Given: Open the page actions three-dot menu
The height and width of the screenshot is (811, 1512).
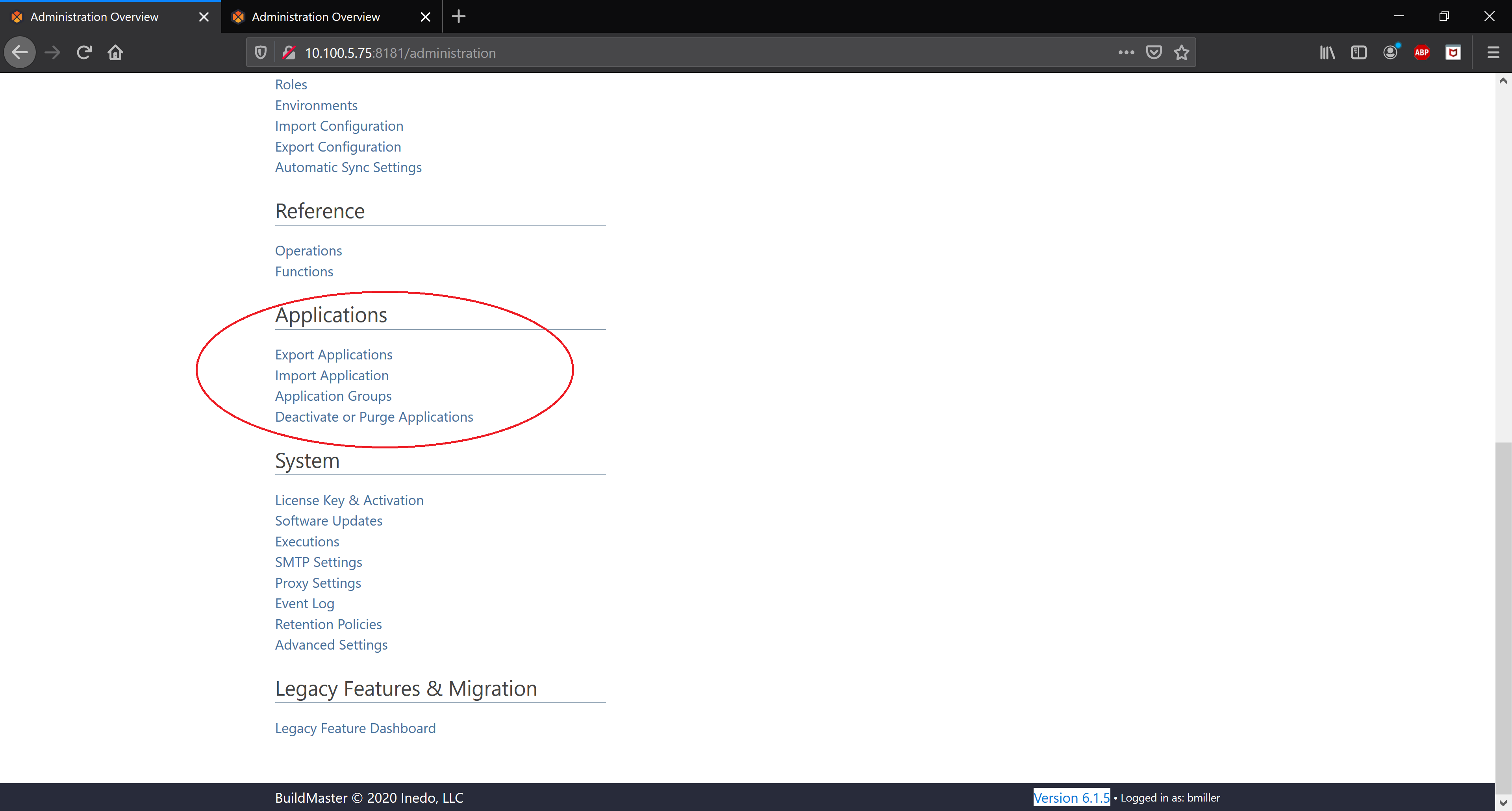Looking at the screenshot, I should tap(1126, 52).
